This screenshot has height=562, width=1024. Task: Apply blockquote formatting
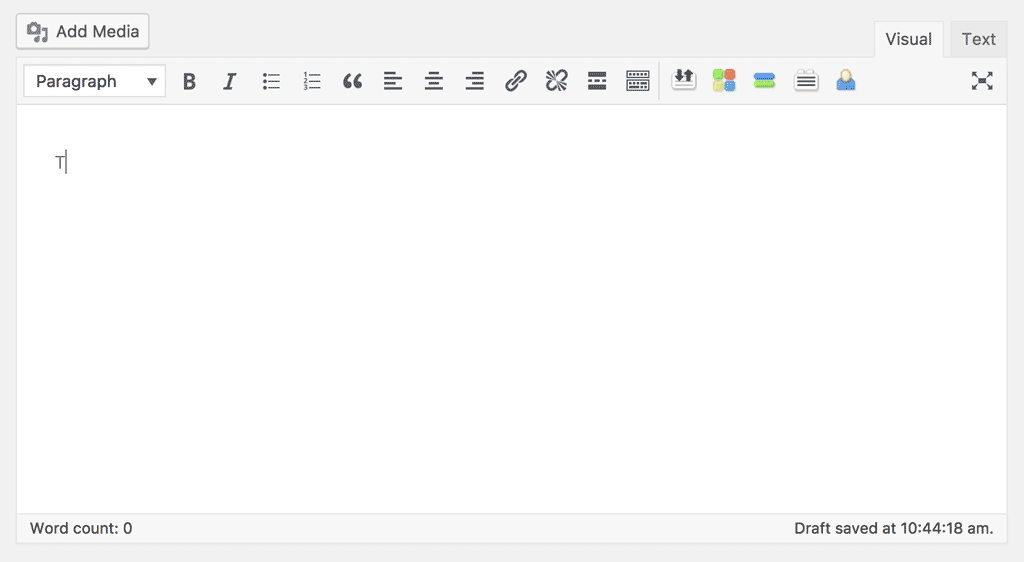[x=352, y=82]
